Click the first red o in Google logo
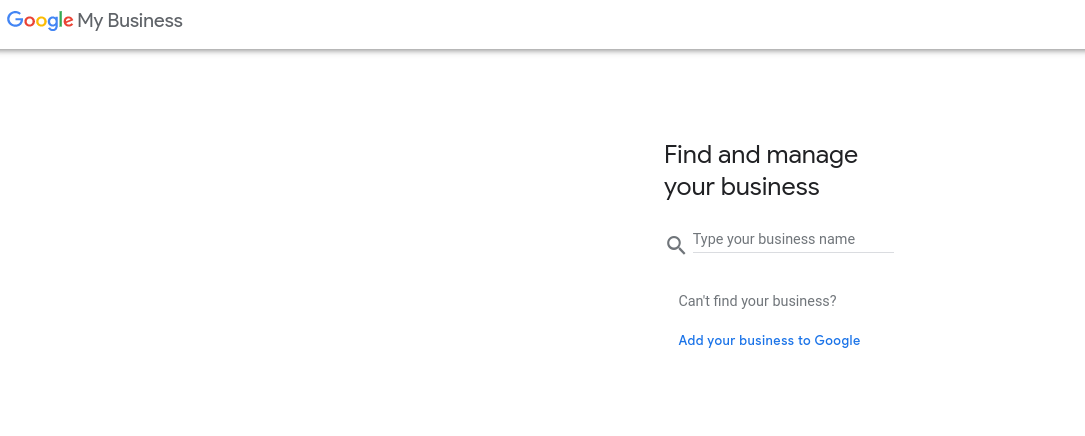Image resolution: width=1085 pixels, height=436 pixels. 30,21
